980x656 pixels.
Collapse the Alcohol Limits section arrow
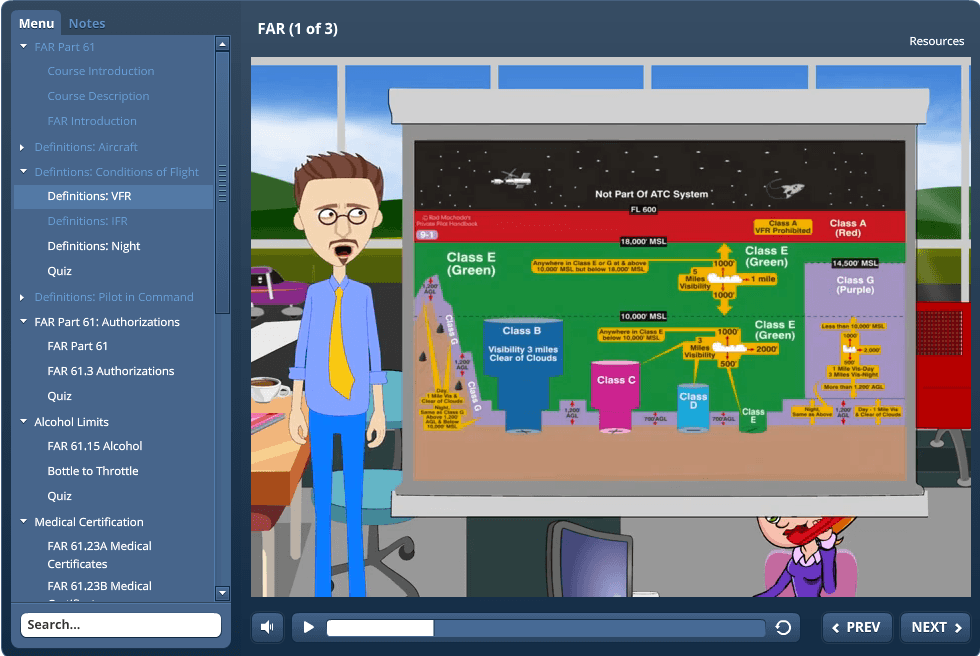[23, 422]
